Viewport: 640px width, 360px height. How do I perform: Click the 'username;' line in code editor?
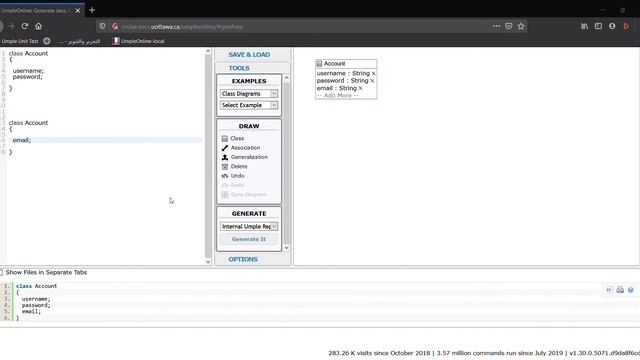[x=28, y=71]
